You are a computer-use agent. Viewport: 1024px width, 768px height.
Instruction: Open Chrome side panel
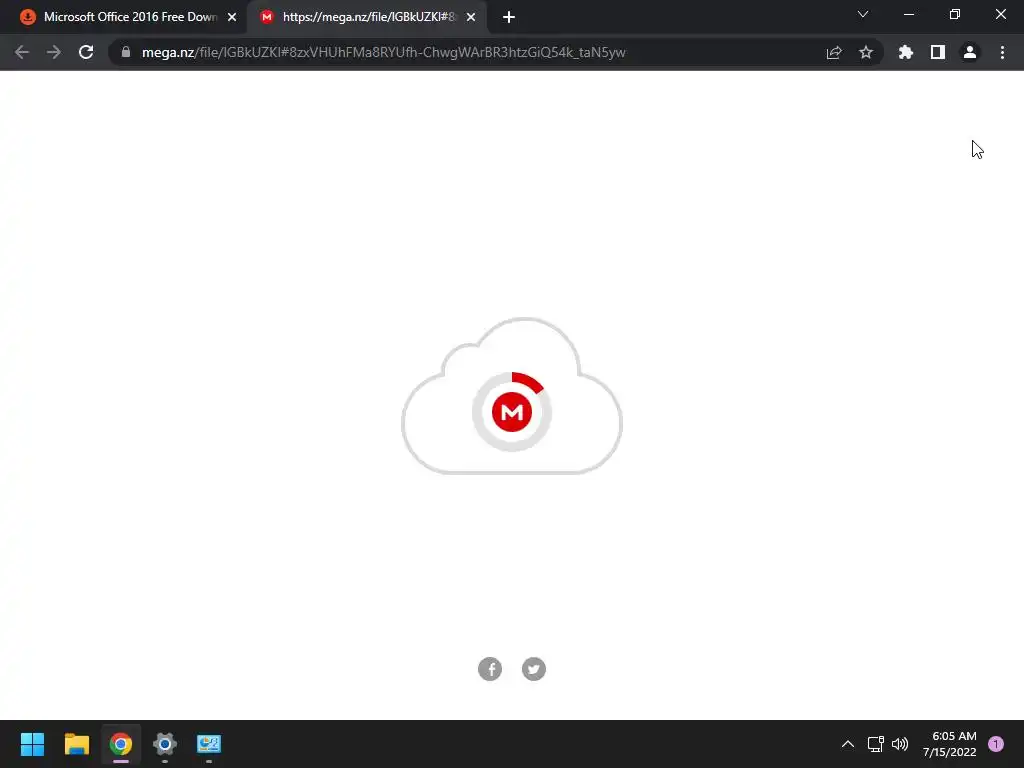[938, 52]
